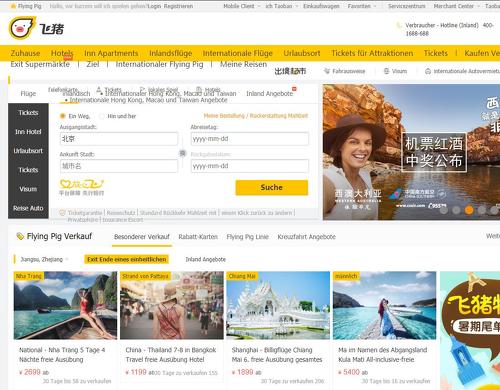Click the yellow Suche button
Screen dimensions: 500x390
[x=272, y=188]
